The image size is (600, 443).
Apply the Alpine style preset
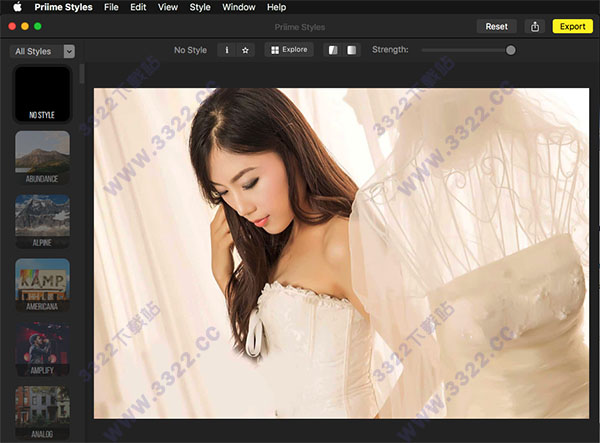(43, 221)
